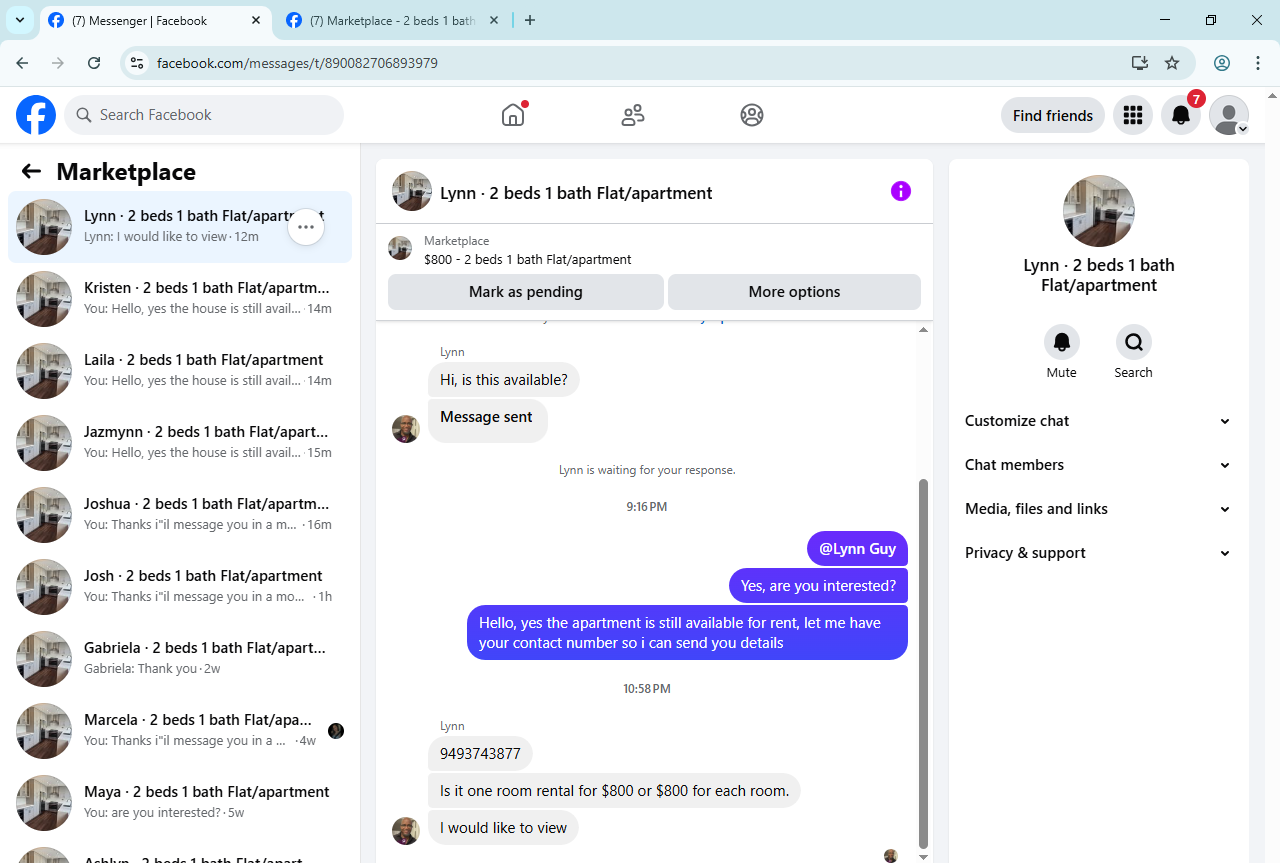Open the notifications bell with 7 badge

click(1181, 115)
